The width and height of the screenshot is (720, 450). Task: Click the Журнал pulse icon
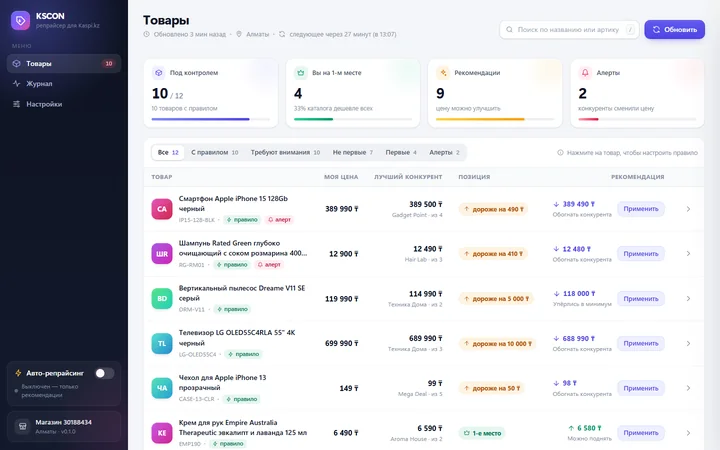tap(17, 84)
